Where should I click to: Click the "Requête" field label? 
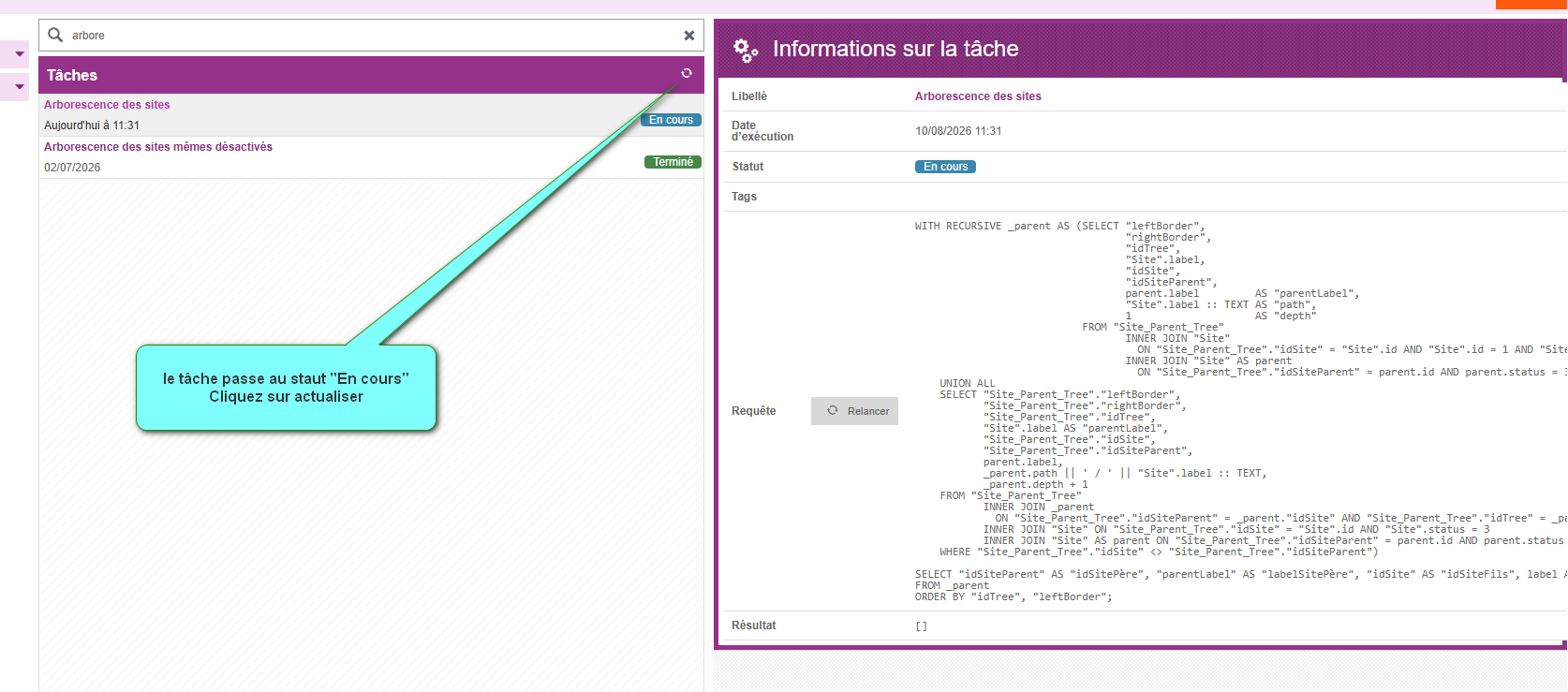coord(754,411)
